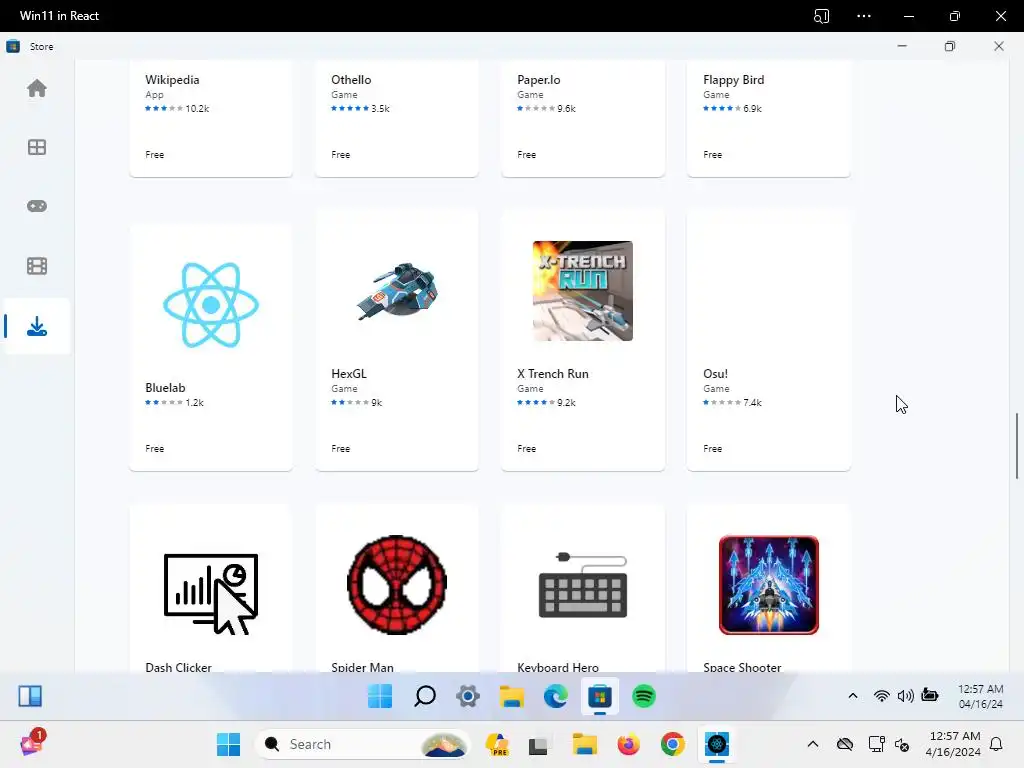Open the notification bell on host taskbar

pos(996,744)
